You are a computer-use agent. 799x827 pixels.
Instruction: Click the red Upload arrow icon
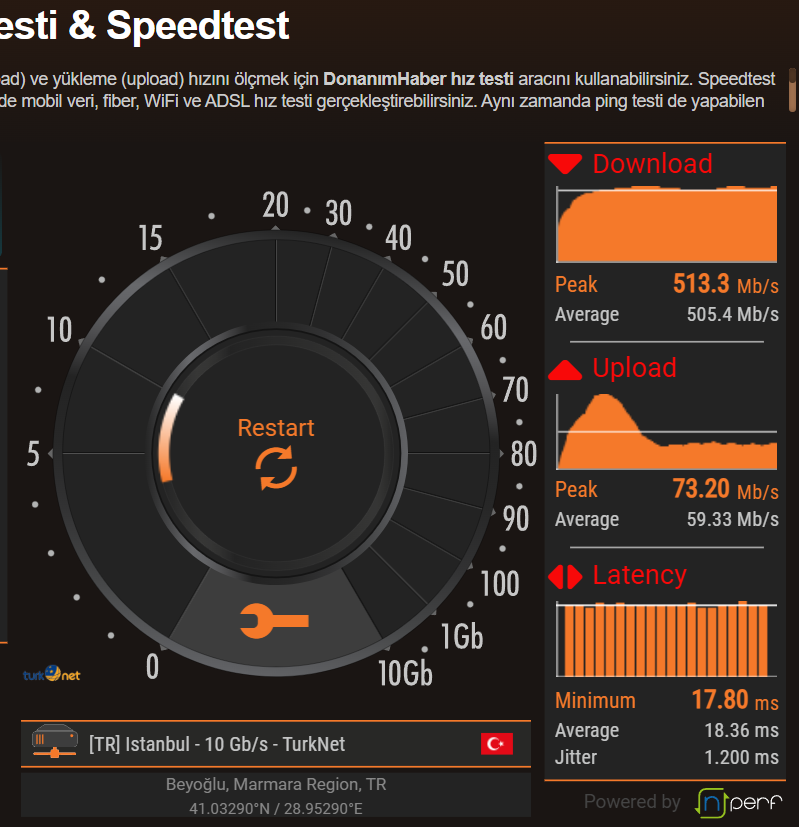pos(565,370)
